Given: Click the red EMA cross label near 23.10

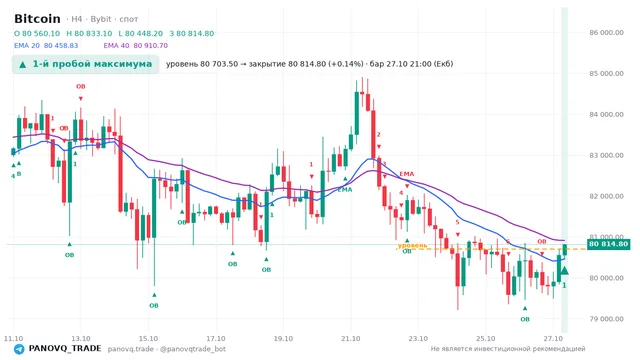Looking at the screenshot, I should pos(407,174).
